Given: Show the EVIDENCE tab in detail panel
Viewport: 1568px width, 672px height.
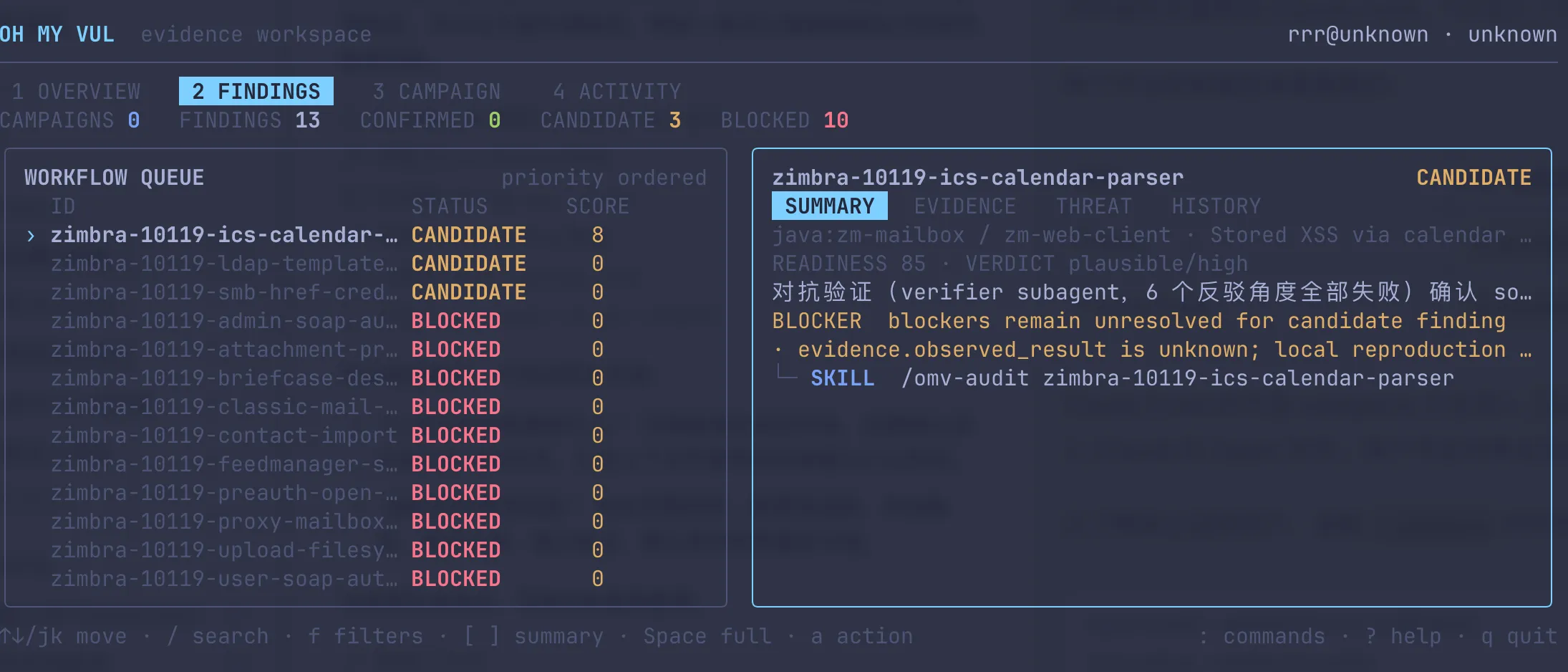Looking at the screenshot, I should [x=964, y=206].
